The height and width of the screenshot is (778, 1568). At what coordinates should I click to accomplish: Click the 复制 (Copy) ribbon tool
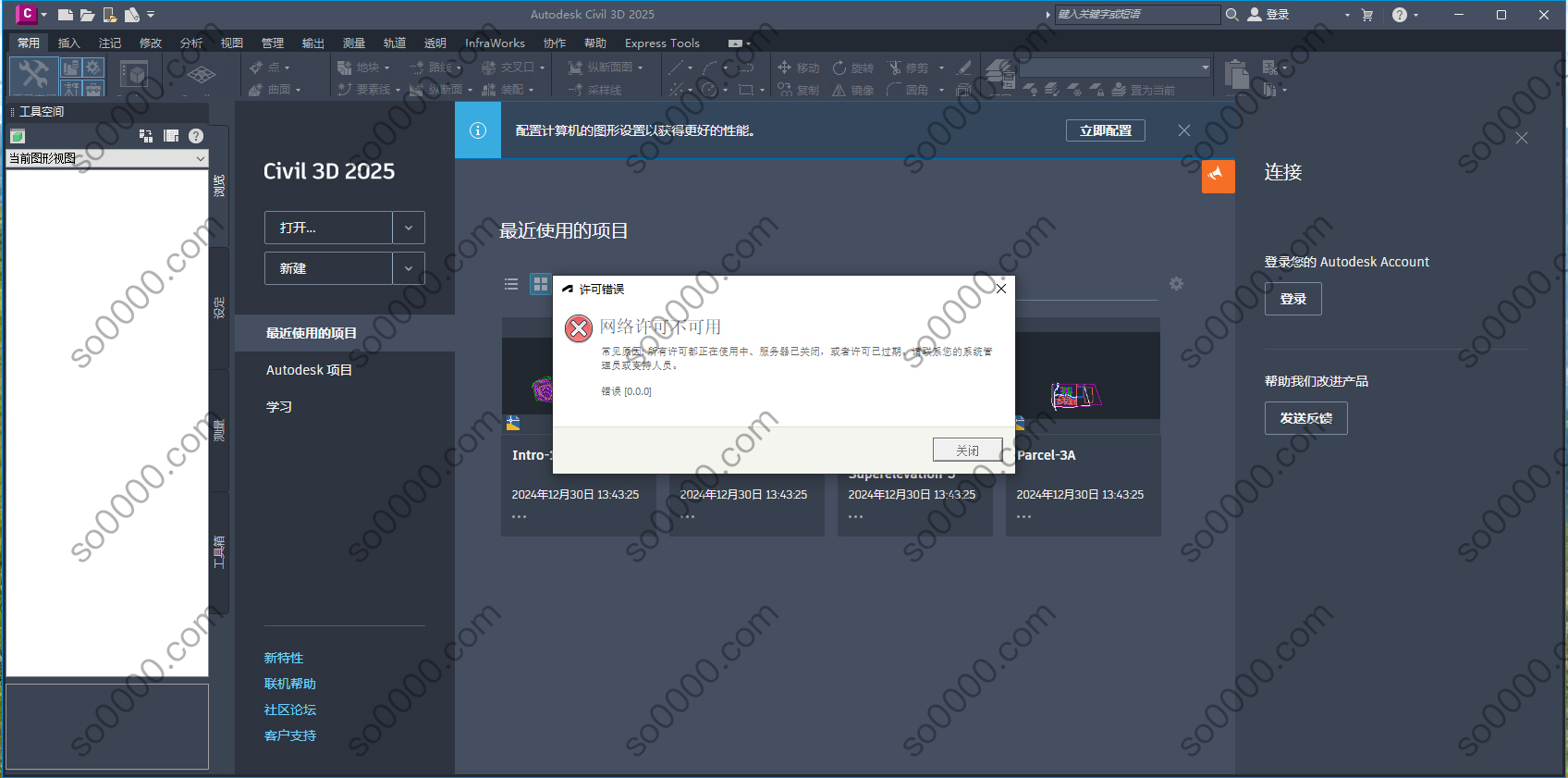tap(799, 90)
